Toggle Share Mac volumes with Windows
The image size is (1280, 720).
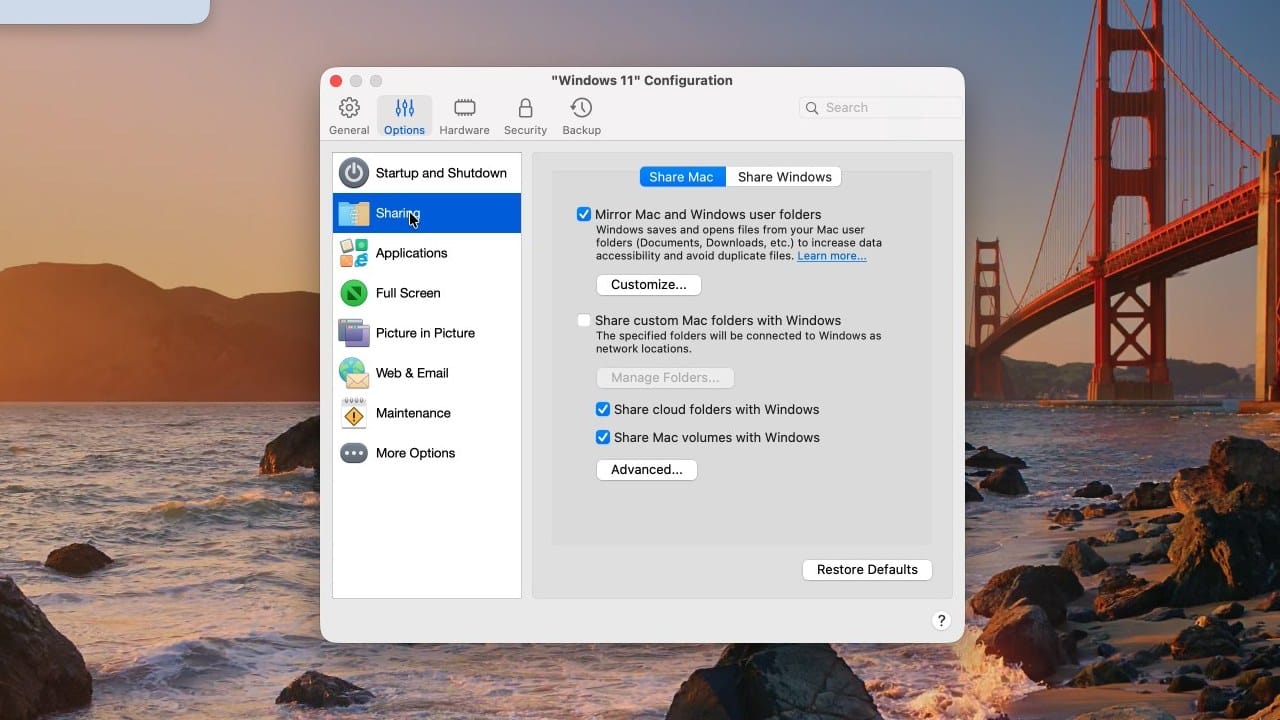click(x=603, y=437)
